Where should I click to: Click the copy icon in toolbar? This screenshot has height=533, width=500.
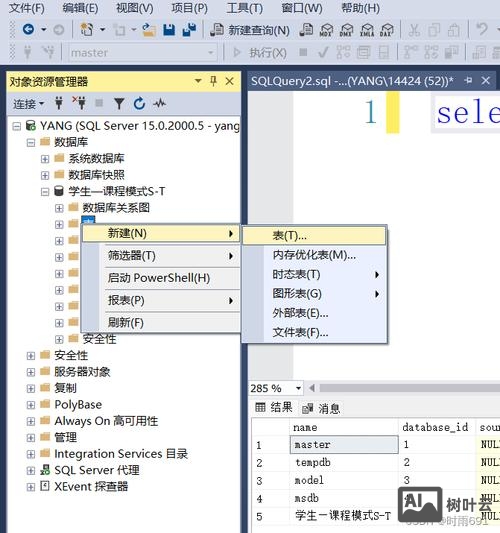(x=434, y=30)
